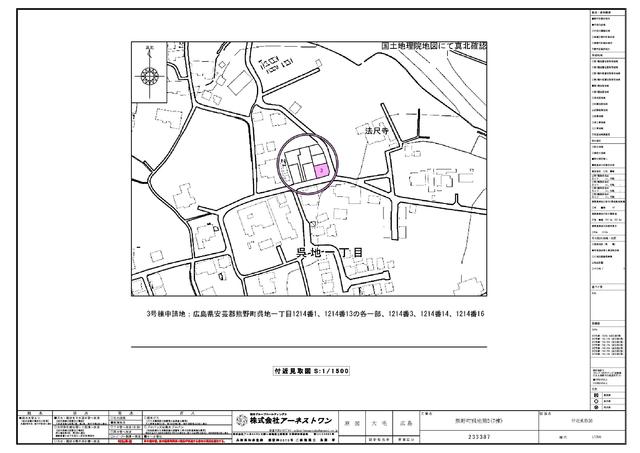Click the アーネストワン company logo emblem

coord(242,420)
